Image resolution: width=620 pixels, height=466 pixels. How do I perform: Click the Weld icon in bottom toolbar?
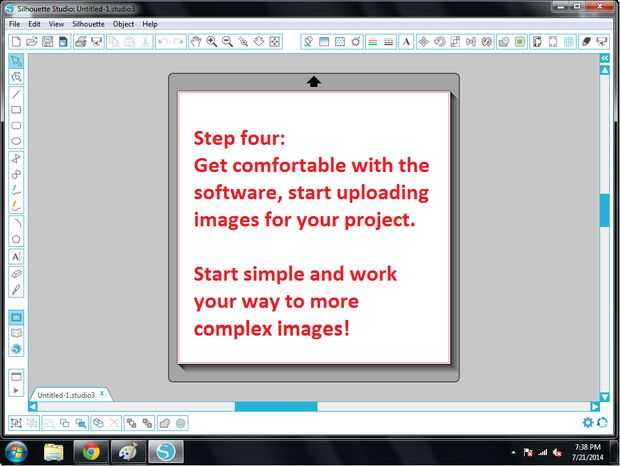164,423
